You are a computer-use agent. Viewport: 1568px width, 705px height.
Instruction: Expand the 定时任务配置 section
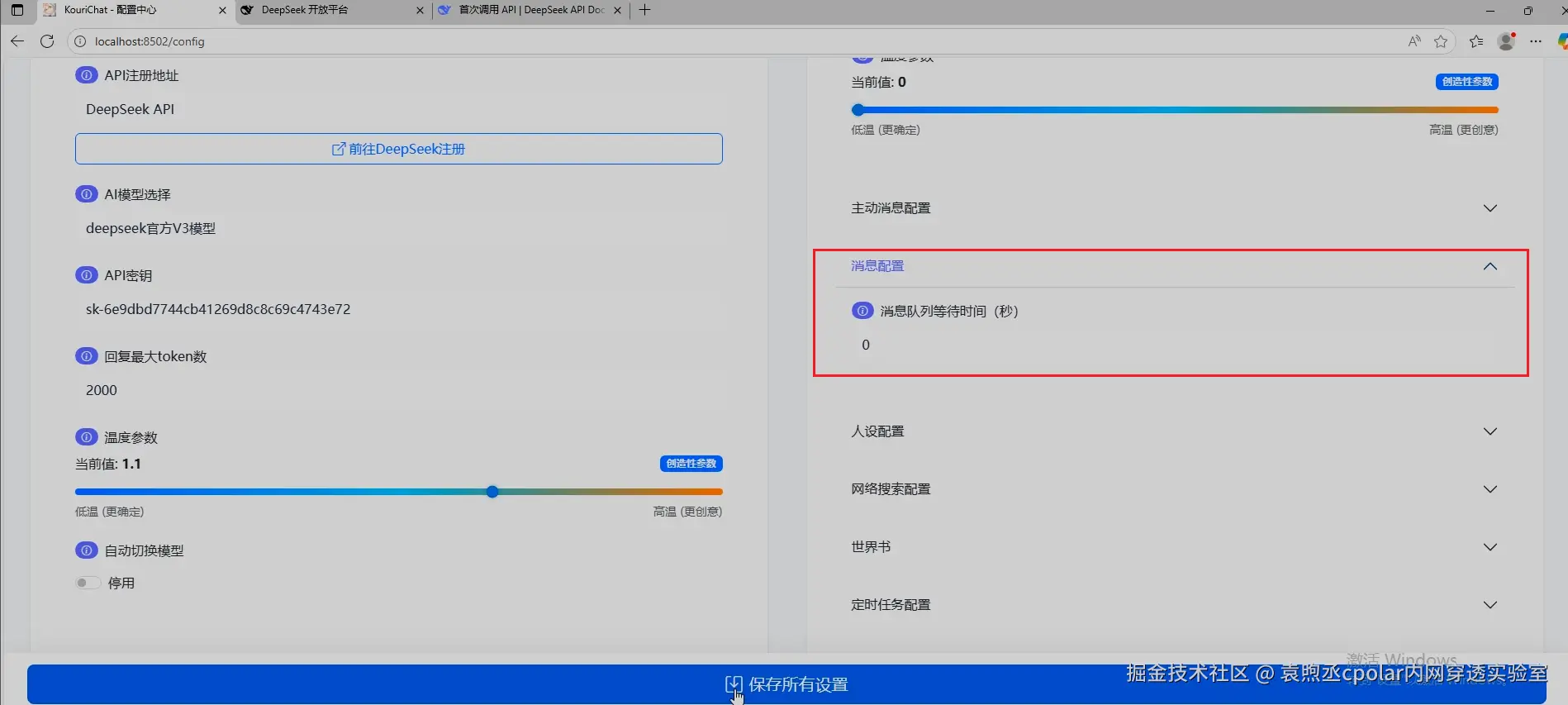coord(1175,605)
